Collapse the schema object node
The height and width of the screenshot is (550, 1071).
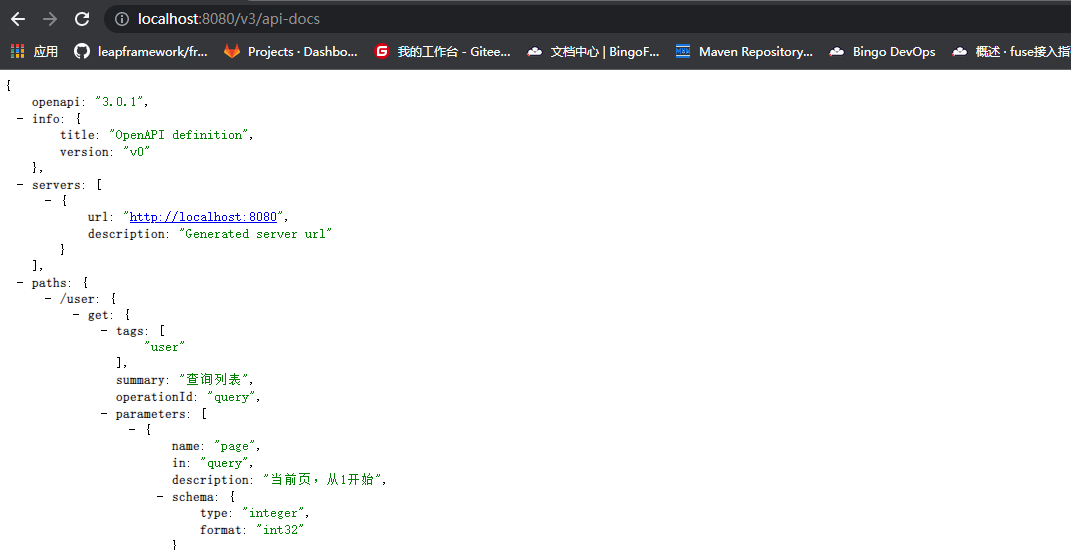(x=160, y=497)
